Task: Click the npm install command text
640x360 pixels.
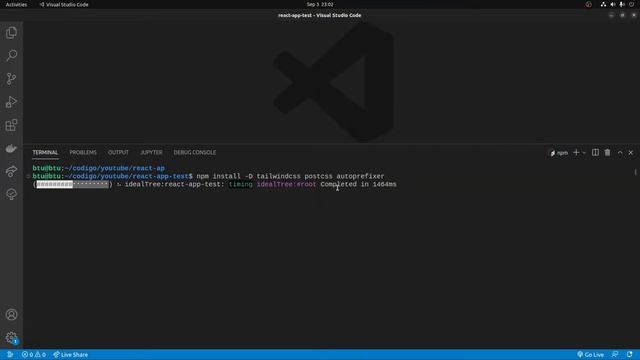Action: coord(290,176)
